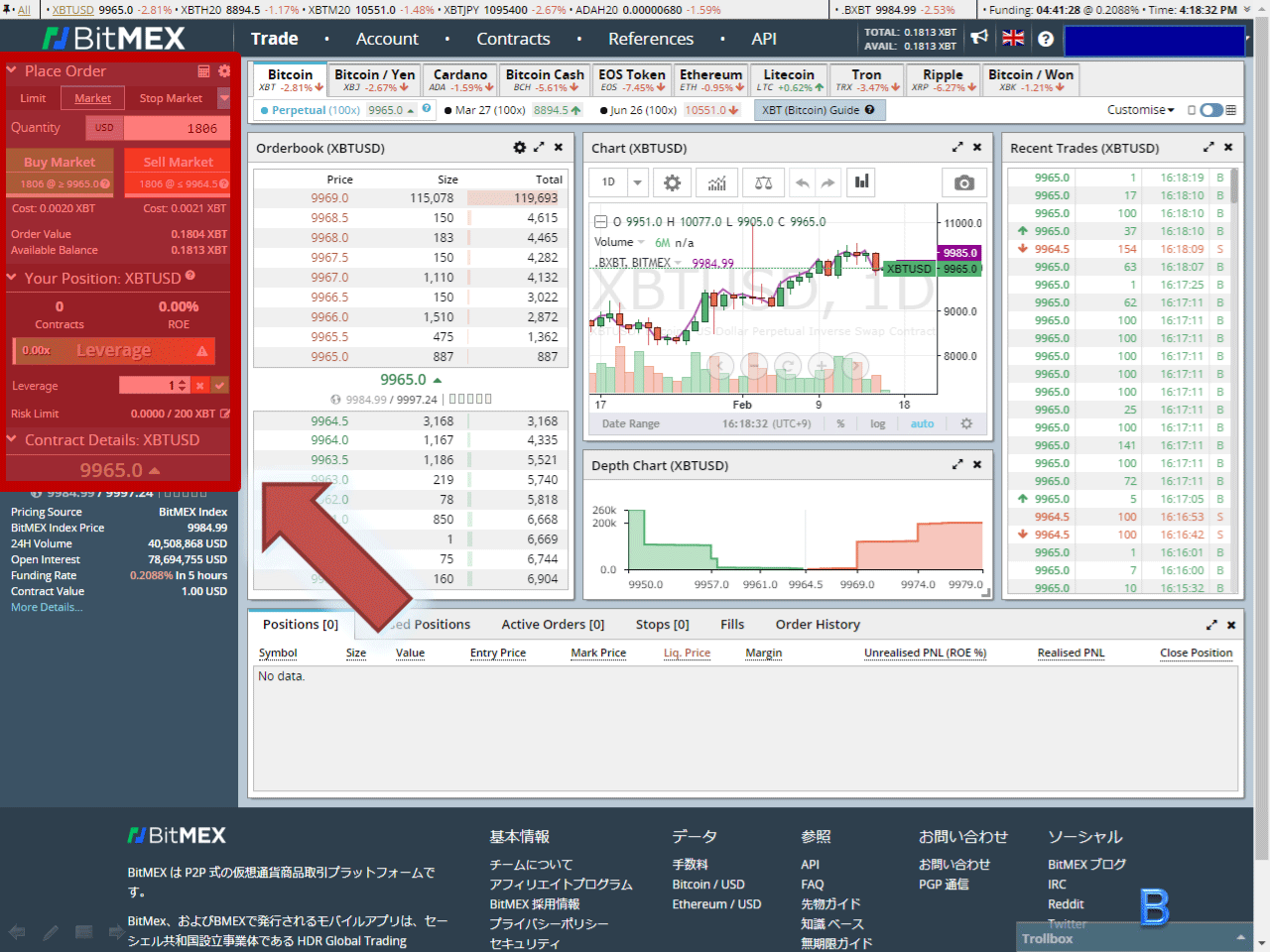The width and height of the screenshot is (1270, 952).
Task: Open the Account menu
Action: pos(387,39)
